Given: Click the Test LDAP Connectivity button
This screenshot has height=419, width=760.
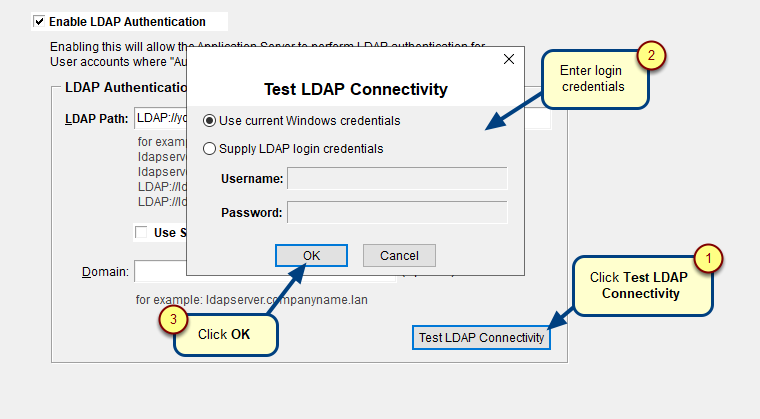Looking at the screenshot, I should tap(481, 338).
